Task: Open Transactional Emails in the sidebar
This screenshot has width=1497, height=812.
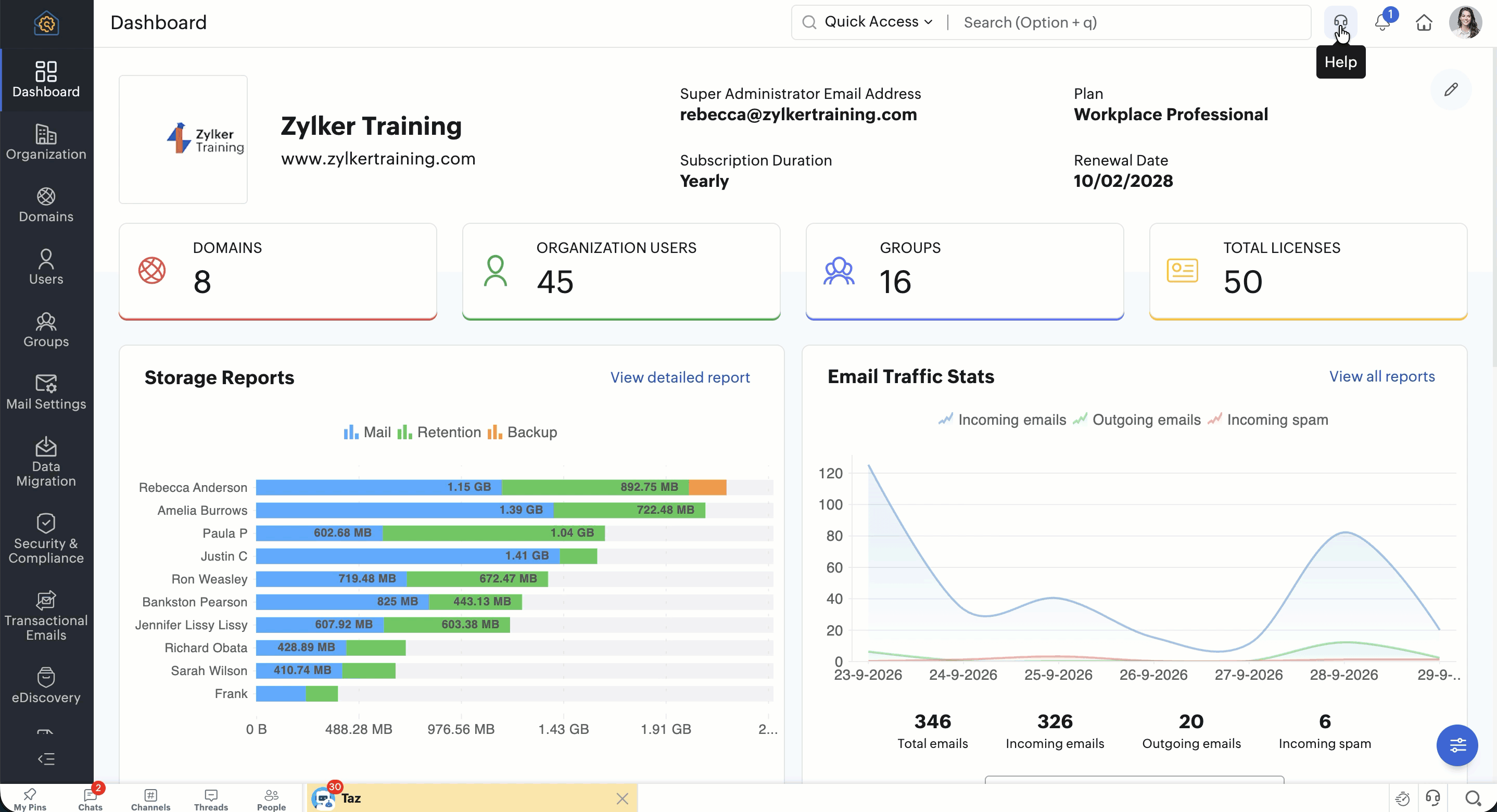Action: click(x=46, y=616)
